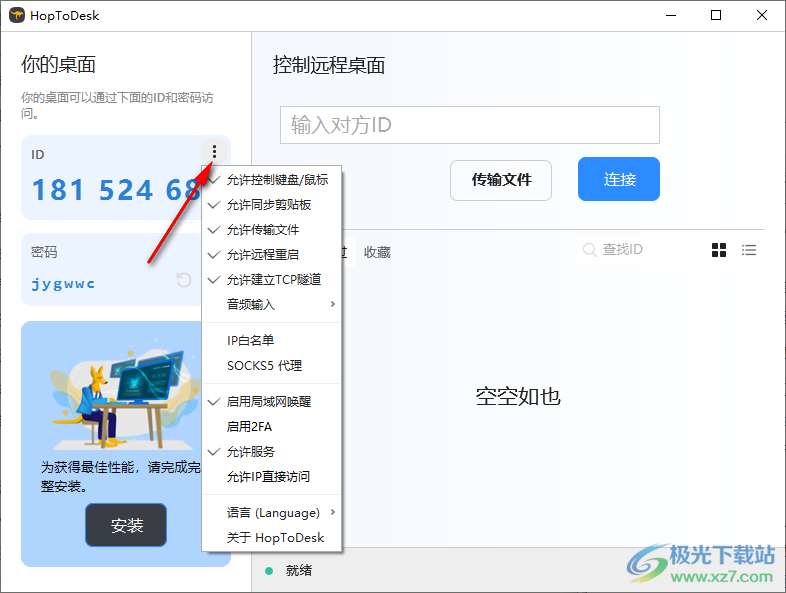The width and height of the screenshot is (786, 593).
Task: Click the search magnifier icon in 查找ID
Action: (x=590, y=250)
